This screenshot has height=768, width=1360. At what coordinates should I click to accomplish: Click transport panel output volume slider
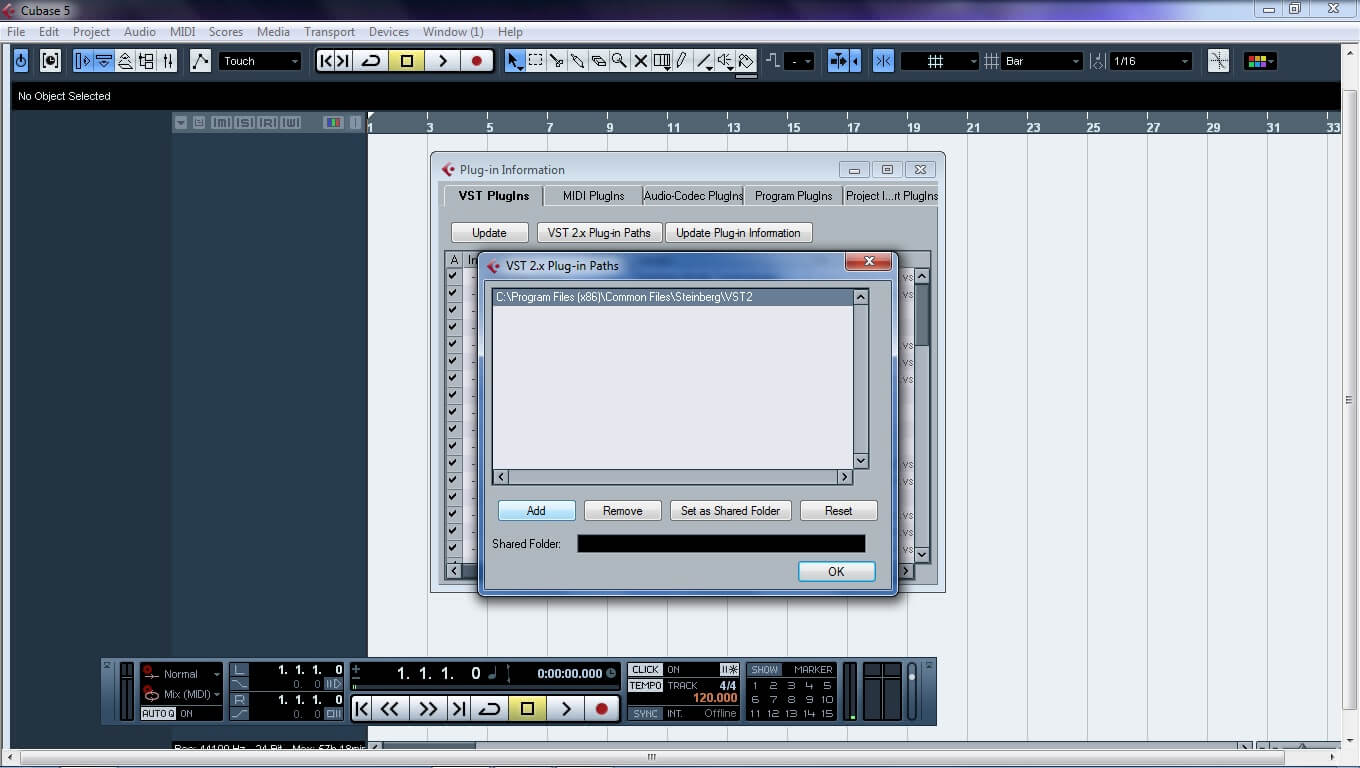click(911, 690)
